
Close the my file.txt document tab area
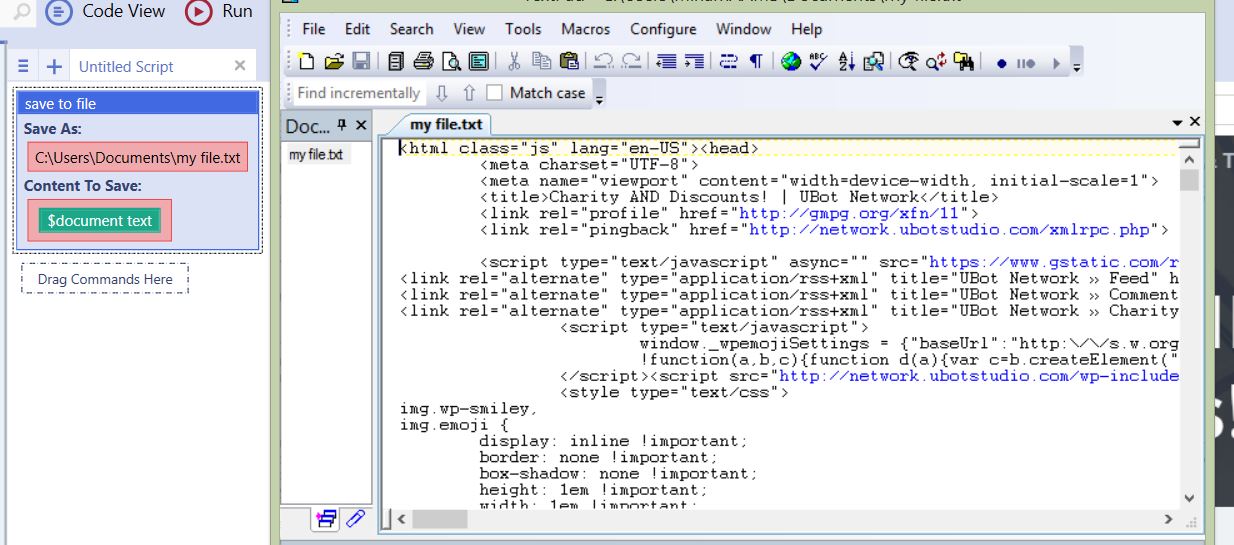coord(1195,122)
